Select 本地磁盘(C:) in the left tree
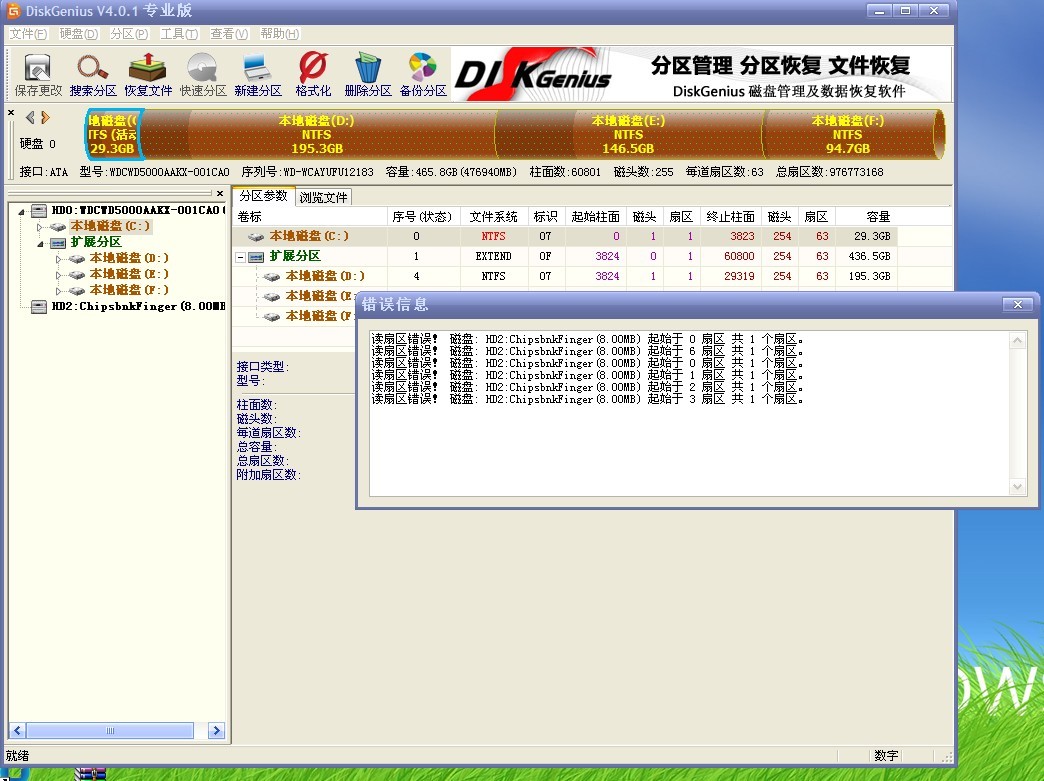The height and width of the screenshot is (781, 1044). pyautogui.click(x=111, y=226)
